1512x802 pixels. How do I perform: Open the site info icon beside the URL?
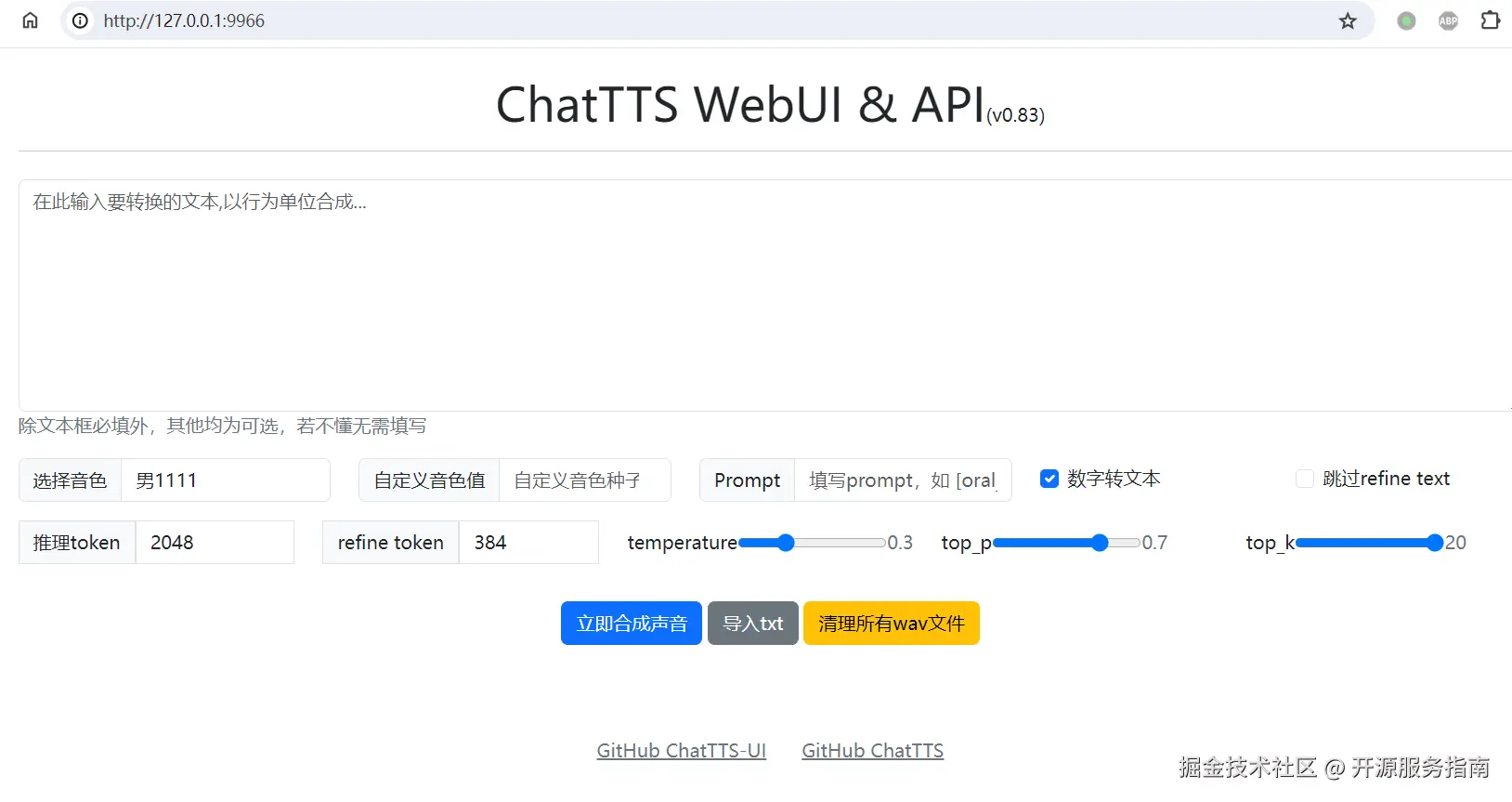(x=81, y=20)
